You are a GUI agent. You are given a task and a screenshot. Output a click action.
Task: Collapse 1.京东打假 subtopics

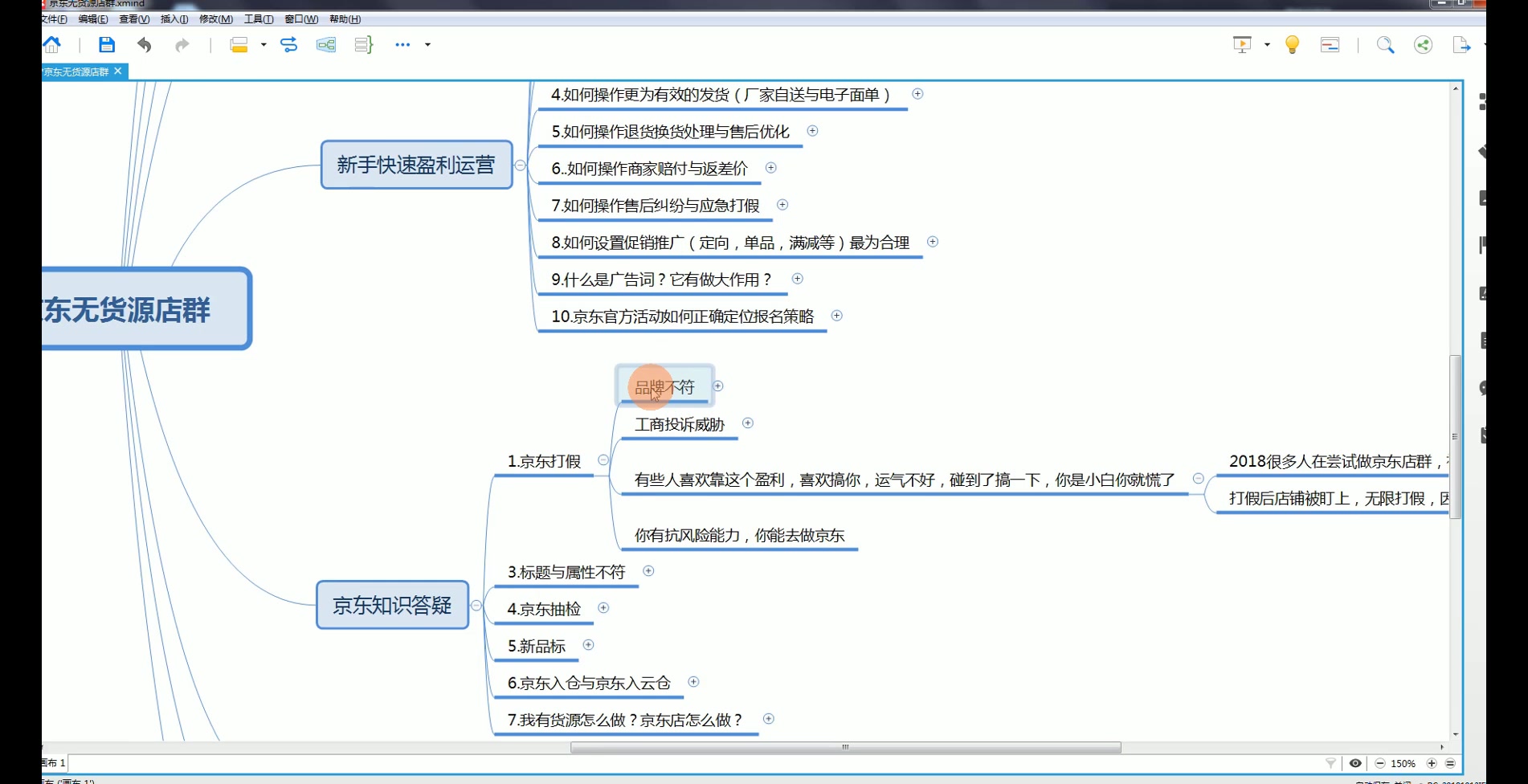pos(603,460)
